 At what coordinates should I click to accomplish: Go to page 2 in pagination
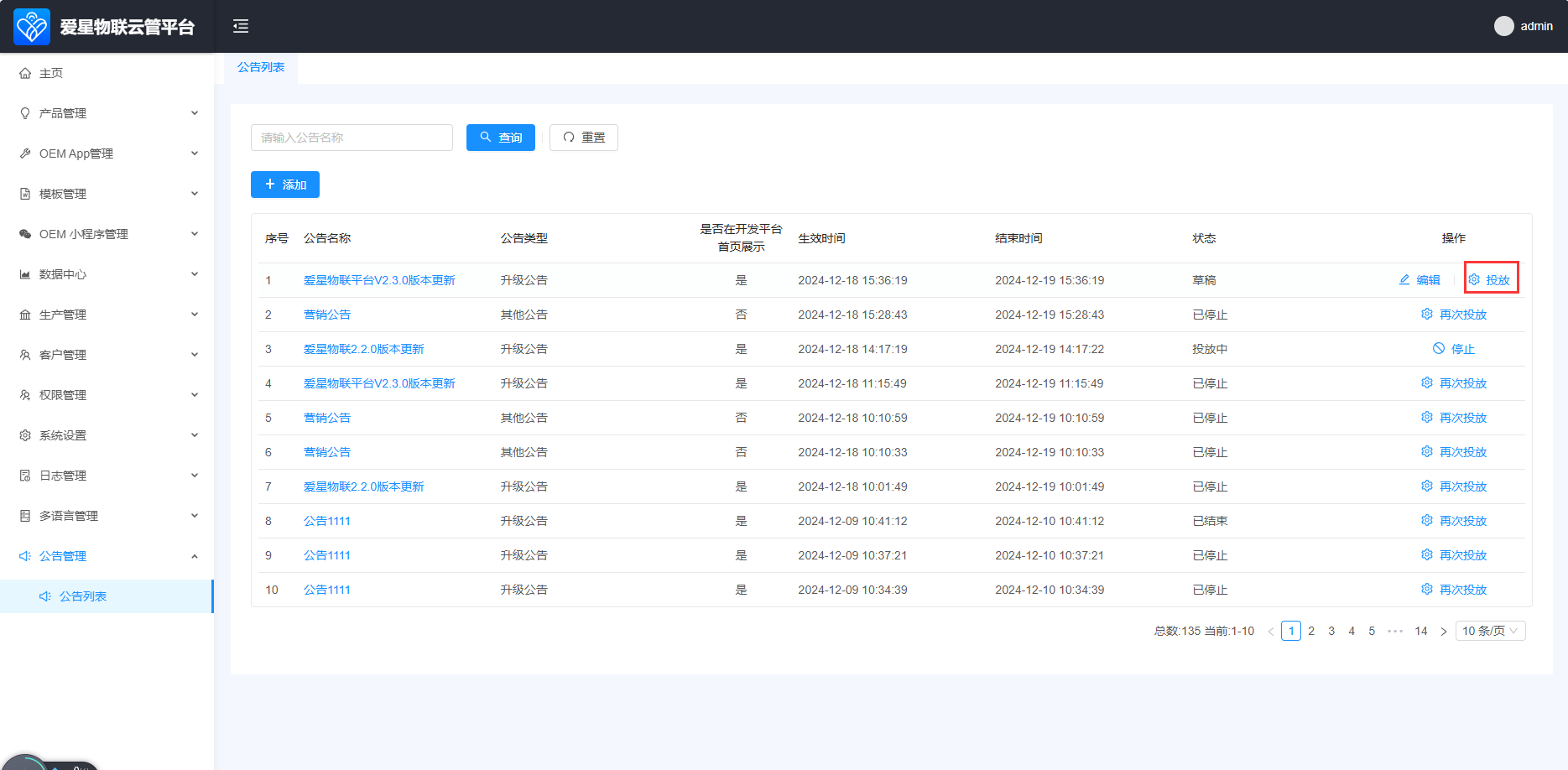[1311, 631]
